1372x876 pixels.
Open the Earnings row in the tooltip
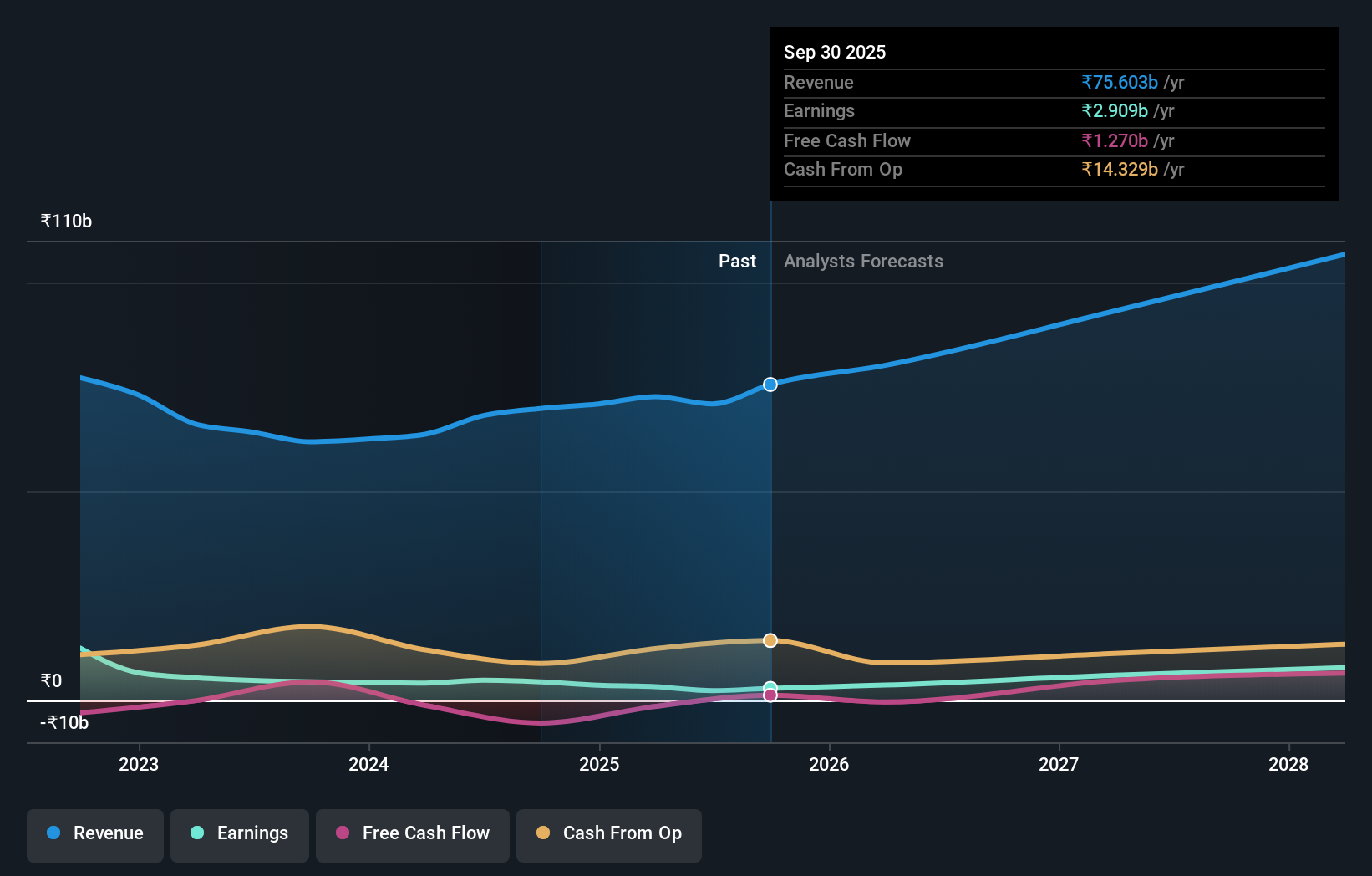click(1054, 111)
